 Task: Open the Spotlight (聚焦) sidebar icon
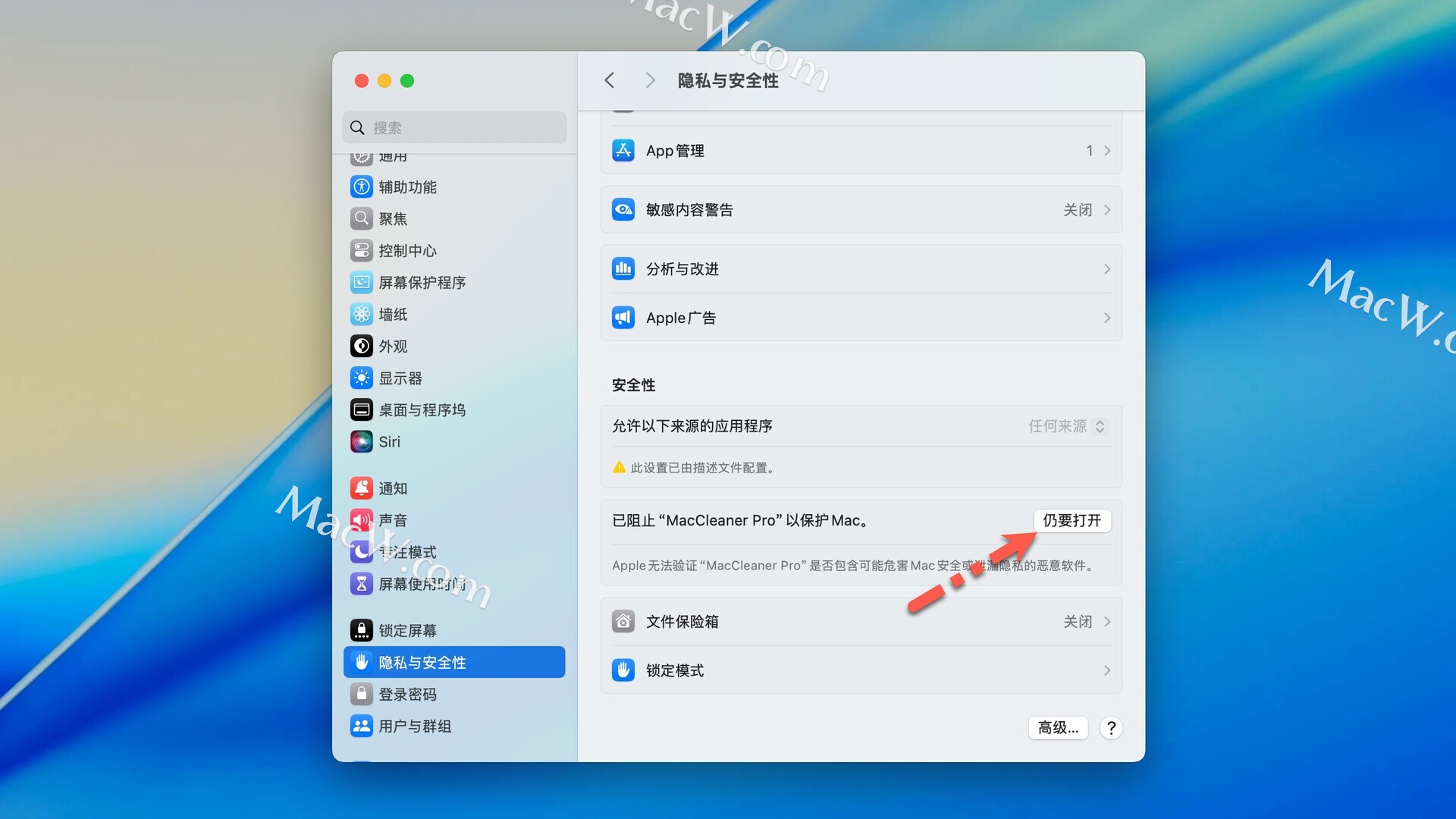[x=362, y=218]
